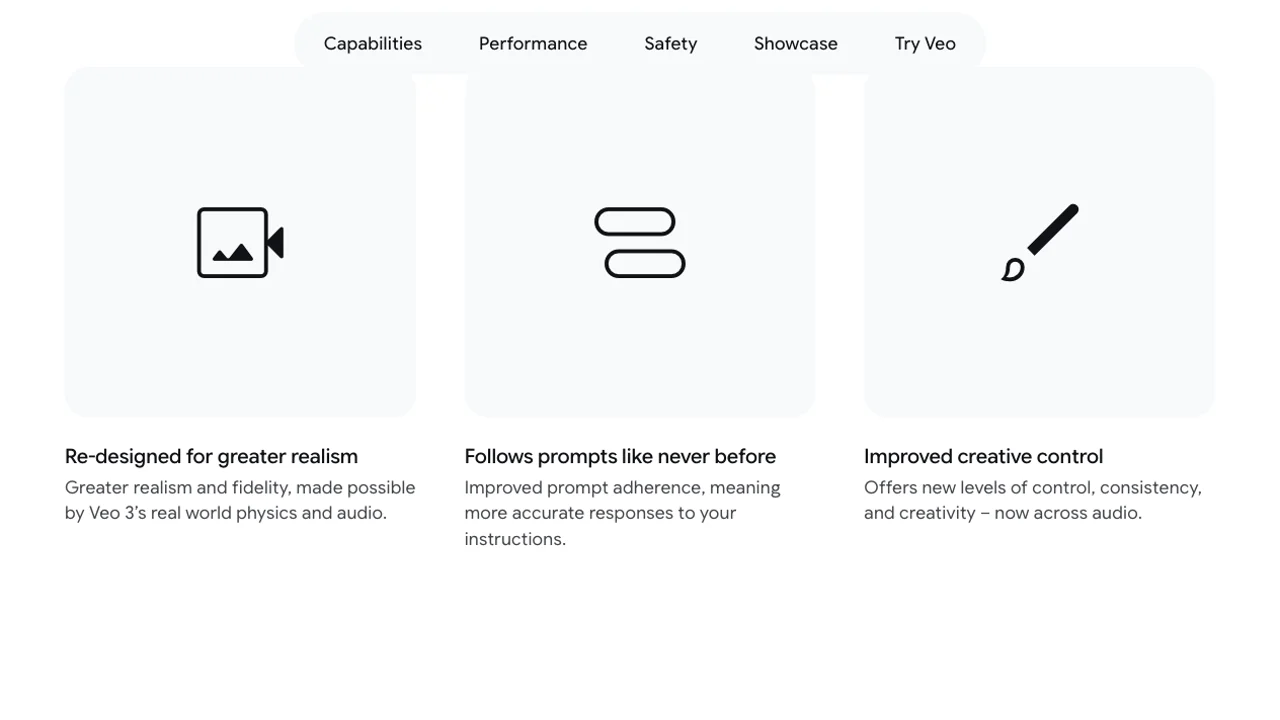Click the video camera image icon

click(240, 243)
